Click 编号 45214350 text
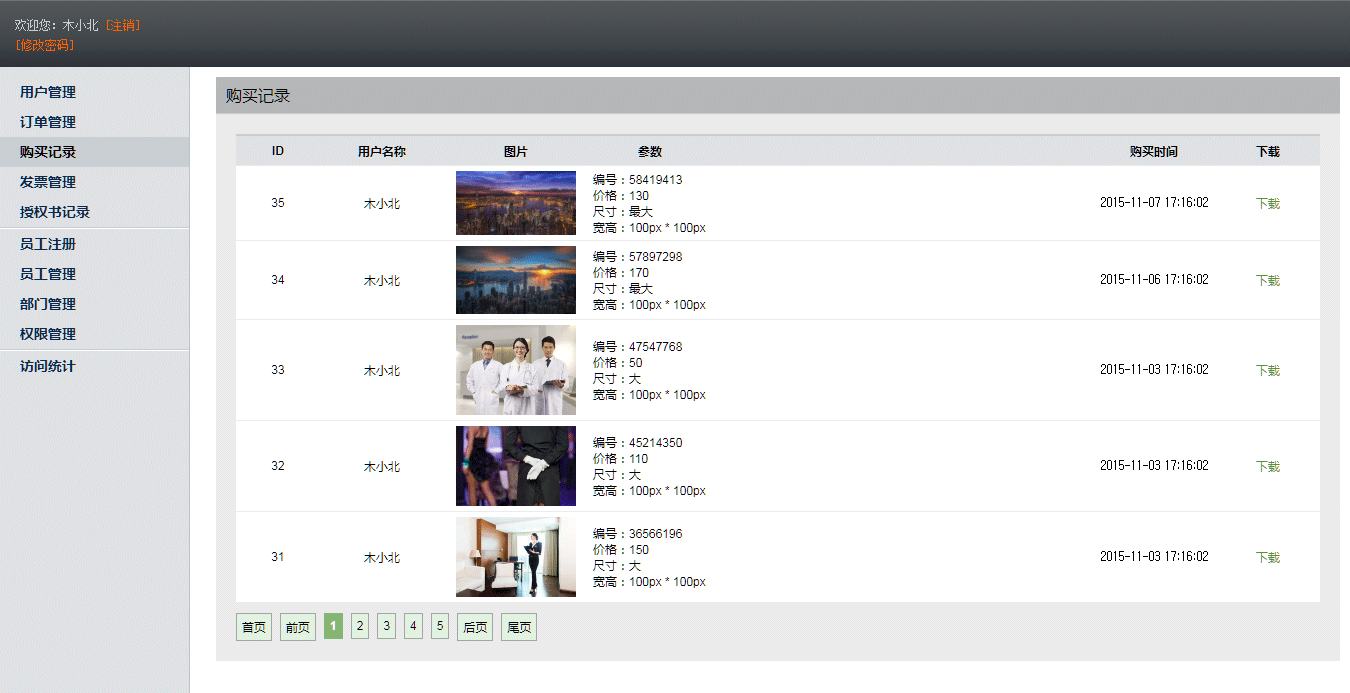The width and height of the screenshot is (1350, 693). [638, 443]
